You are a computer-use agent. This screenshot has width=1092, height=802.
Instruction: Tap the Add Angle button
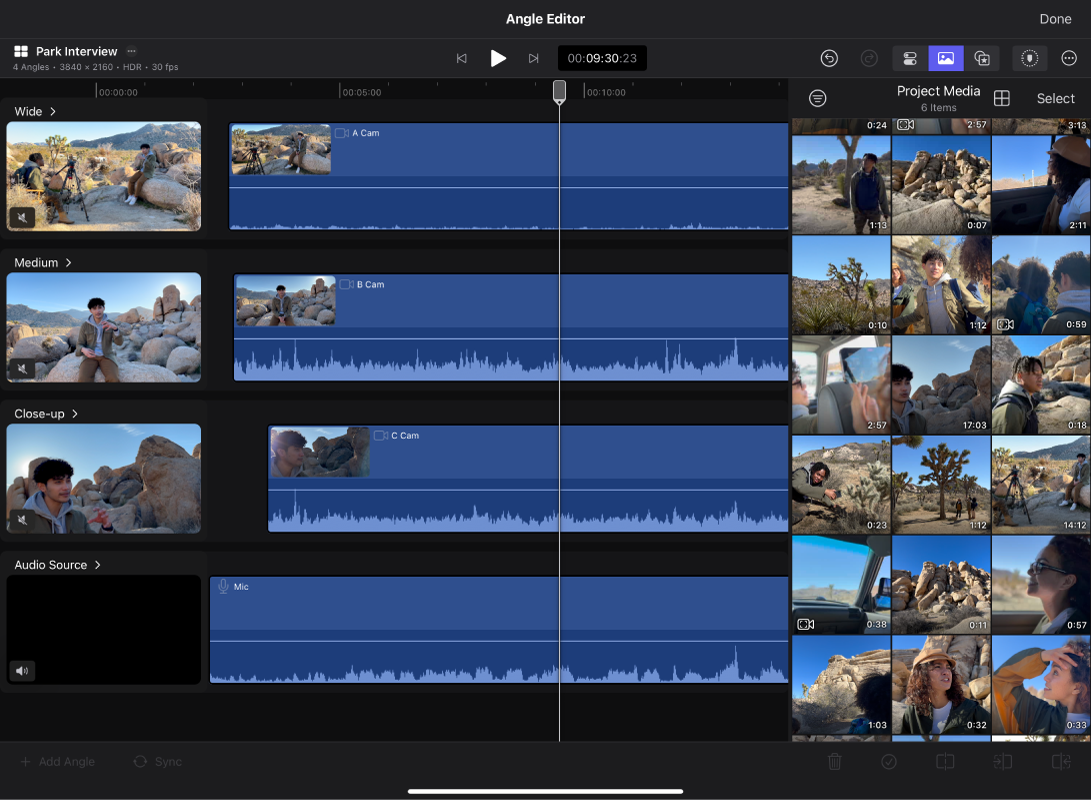57,761
